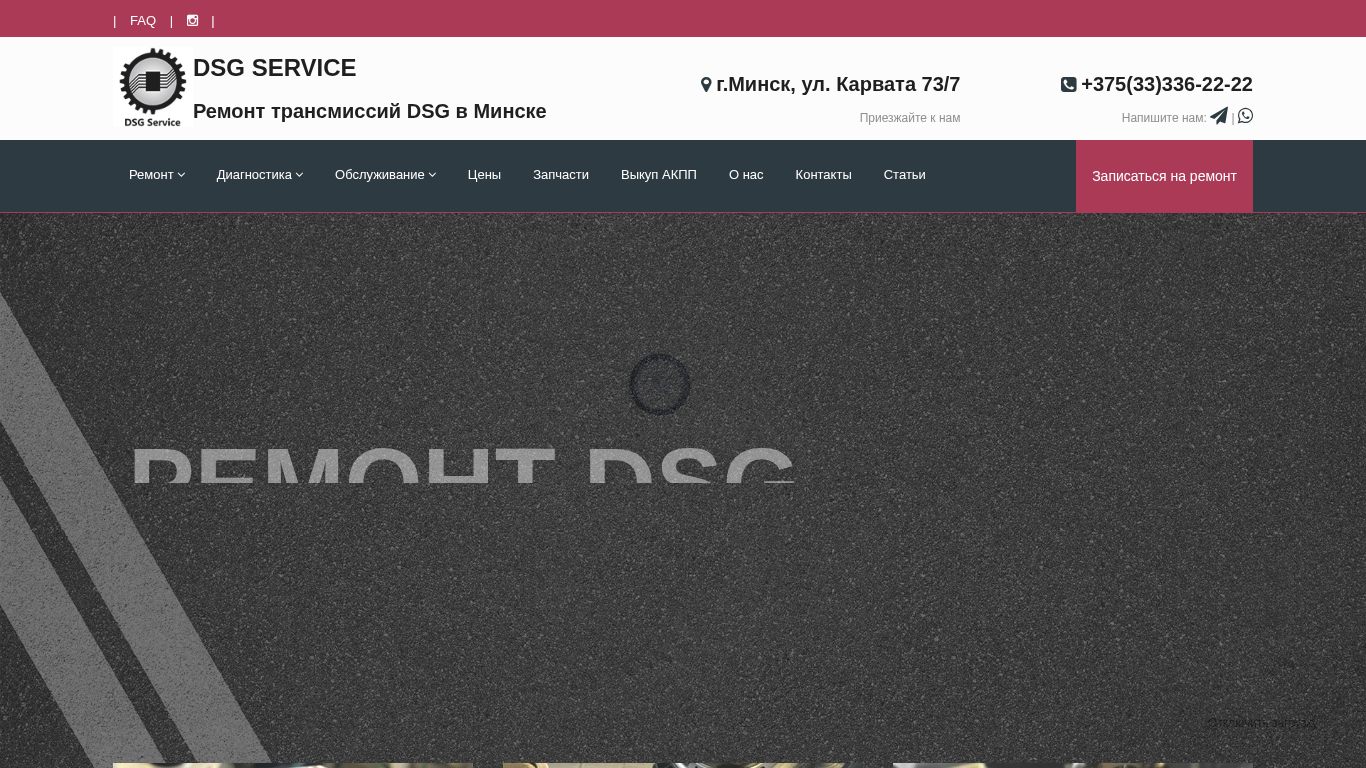
Task: Click the Приезжайте к нам caption
Action: click(x=910, y=118)
